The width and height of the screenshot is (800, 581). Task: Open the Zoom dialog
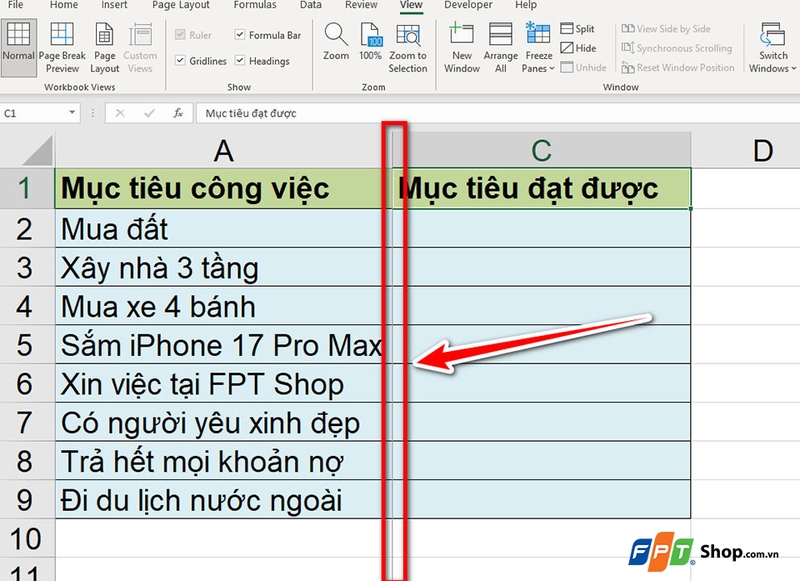coord(335,47)
